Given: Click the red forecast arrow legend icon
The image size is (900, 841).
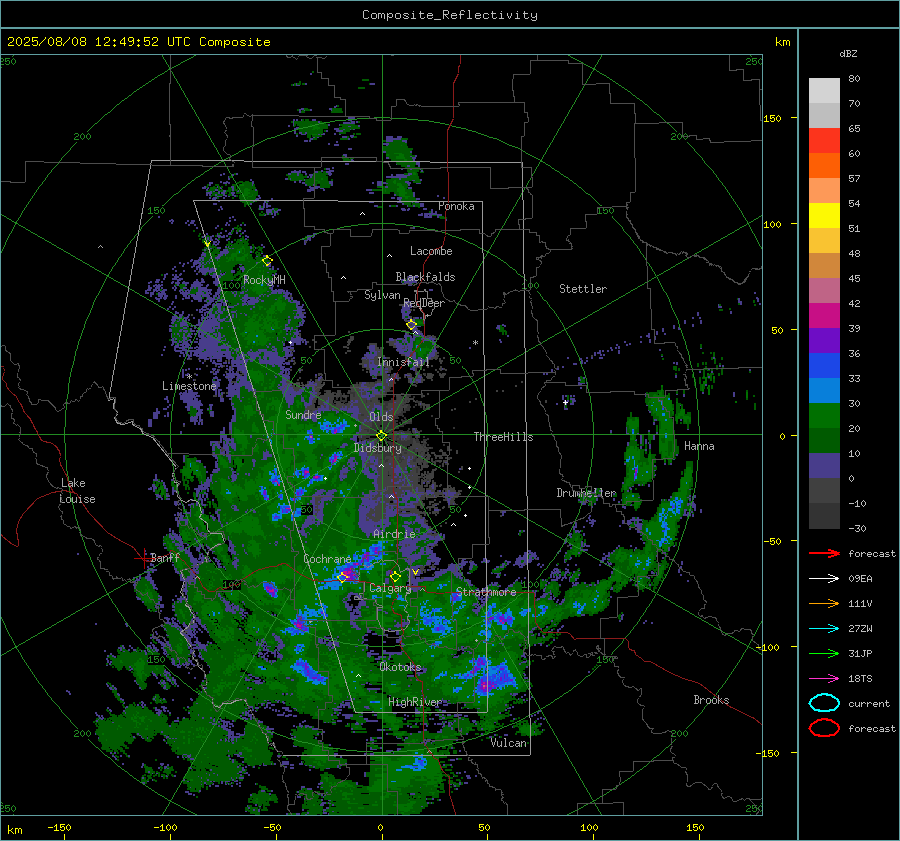Looking at the screenshot, I should pyautogui.click(x=824, y=553).
